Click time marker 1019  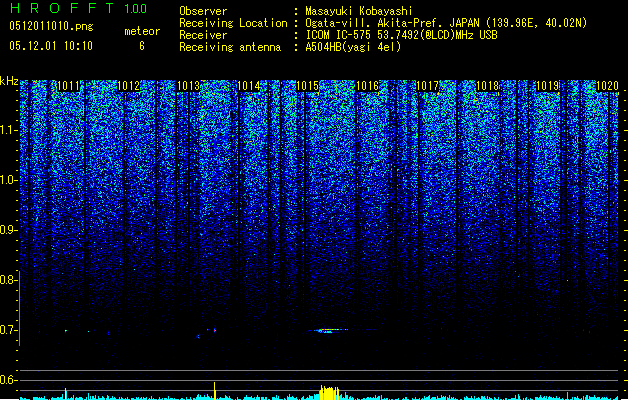tap(548, 86)
